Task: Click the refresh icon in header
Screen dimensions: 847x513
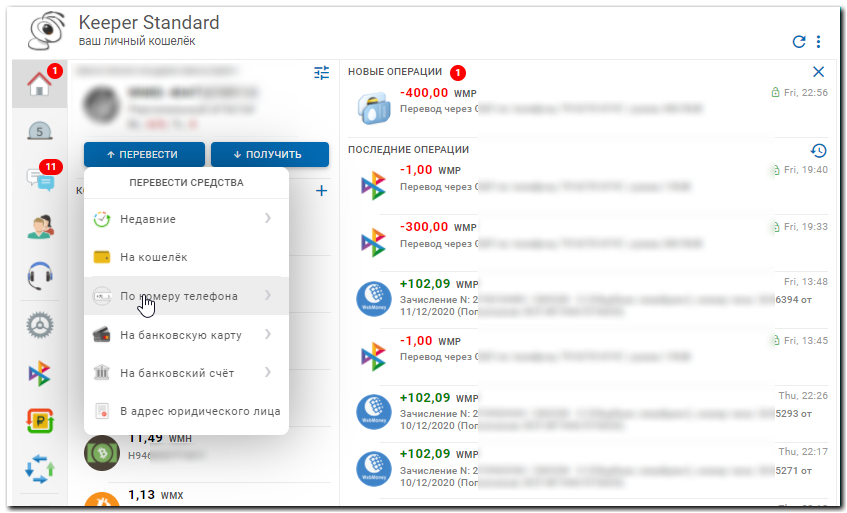Action: 798,42
